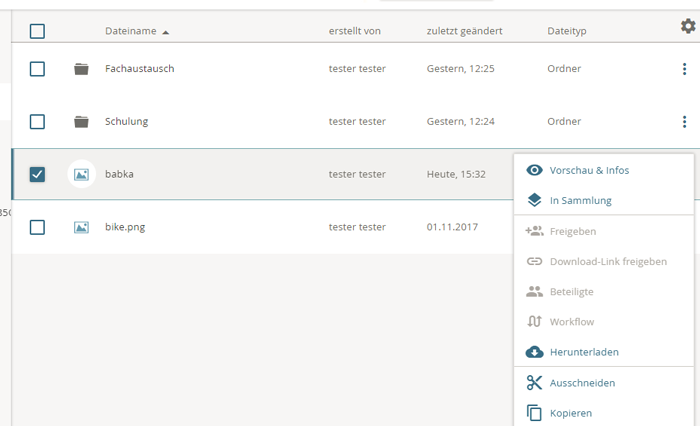The width and height of the screenshot is (700, 426).
Task: Click the download cloud icon
Action: pyautogui.click(x=534, y=352)
